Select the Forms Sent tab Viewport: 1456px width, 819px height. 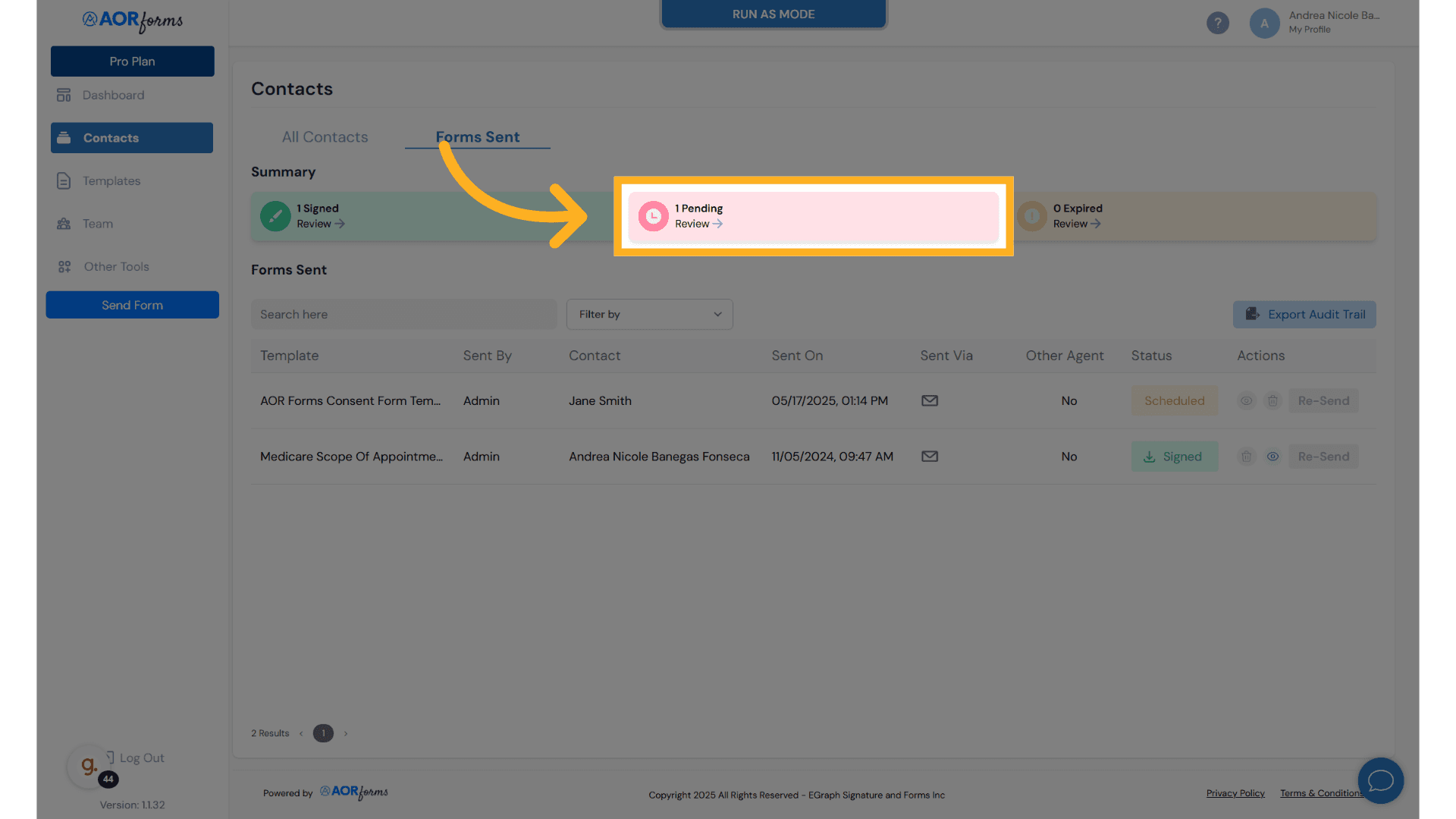point(478,137)
